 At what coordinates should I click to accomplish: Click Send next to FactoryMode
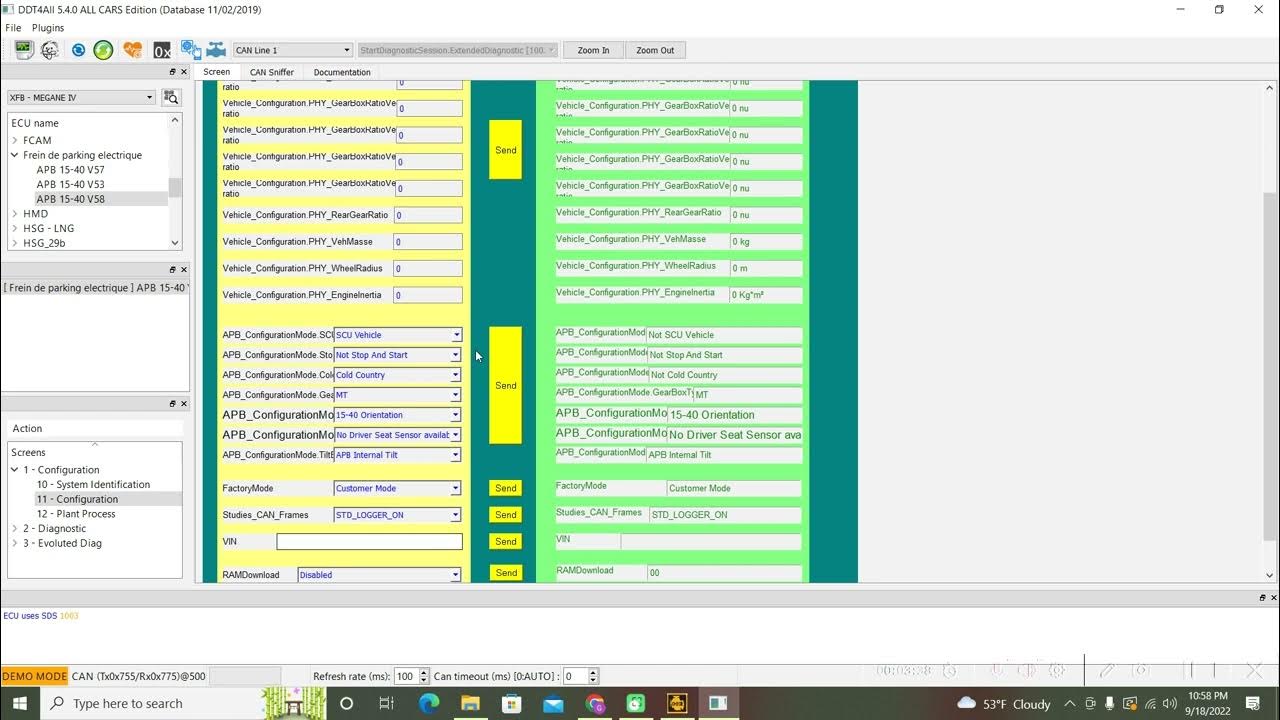505,488
